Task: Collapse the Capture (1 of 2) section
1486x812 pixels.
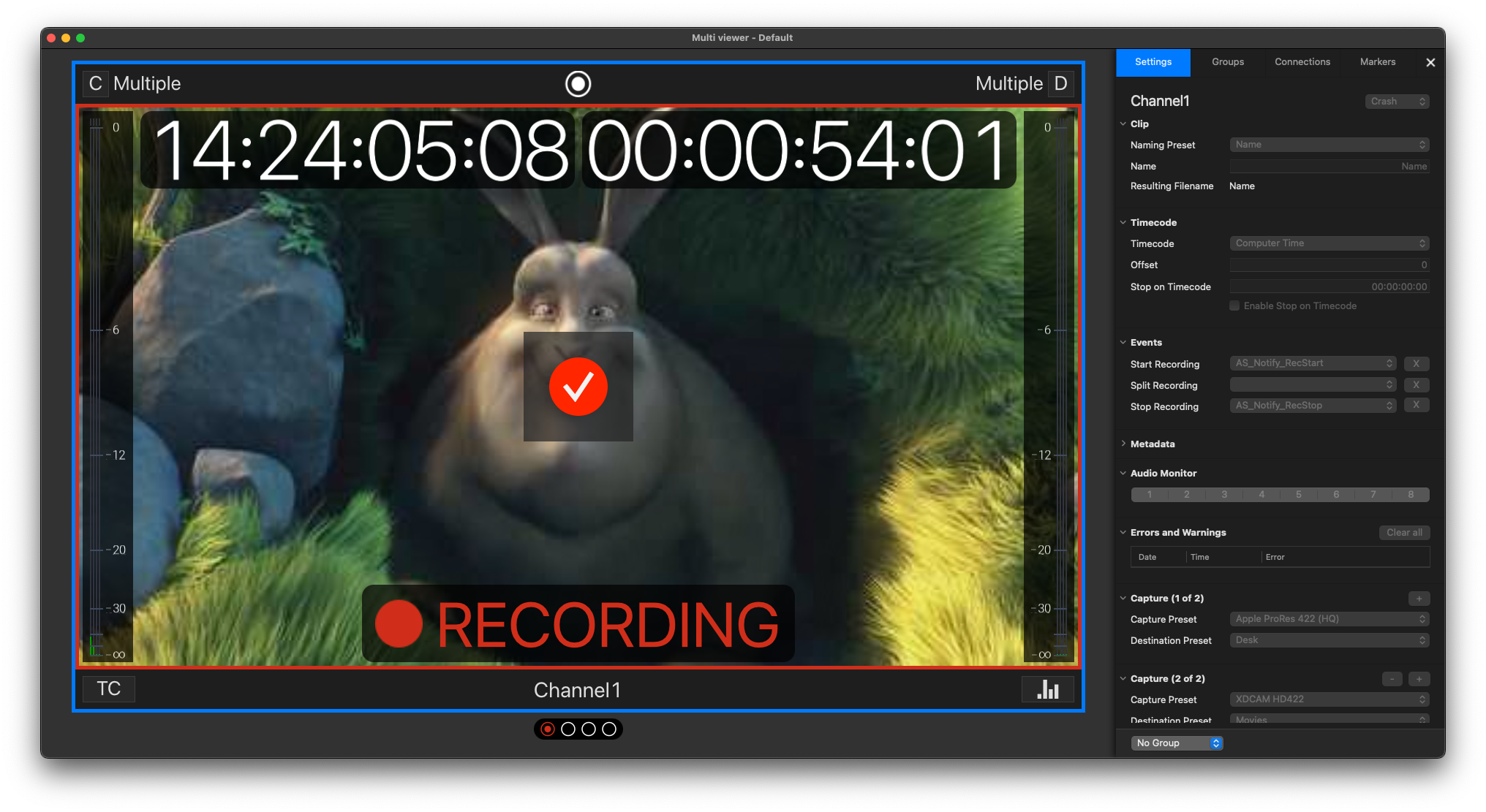Action: point(1123,598)
